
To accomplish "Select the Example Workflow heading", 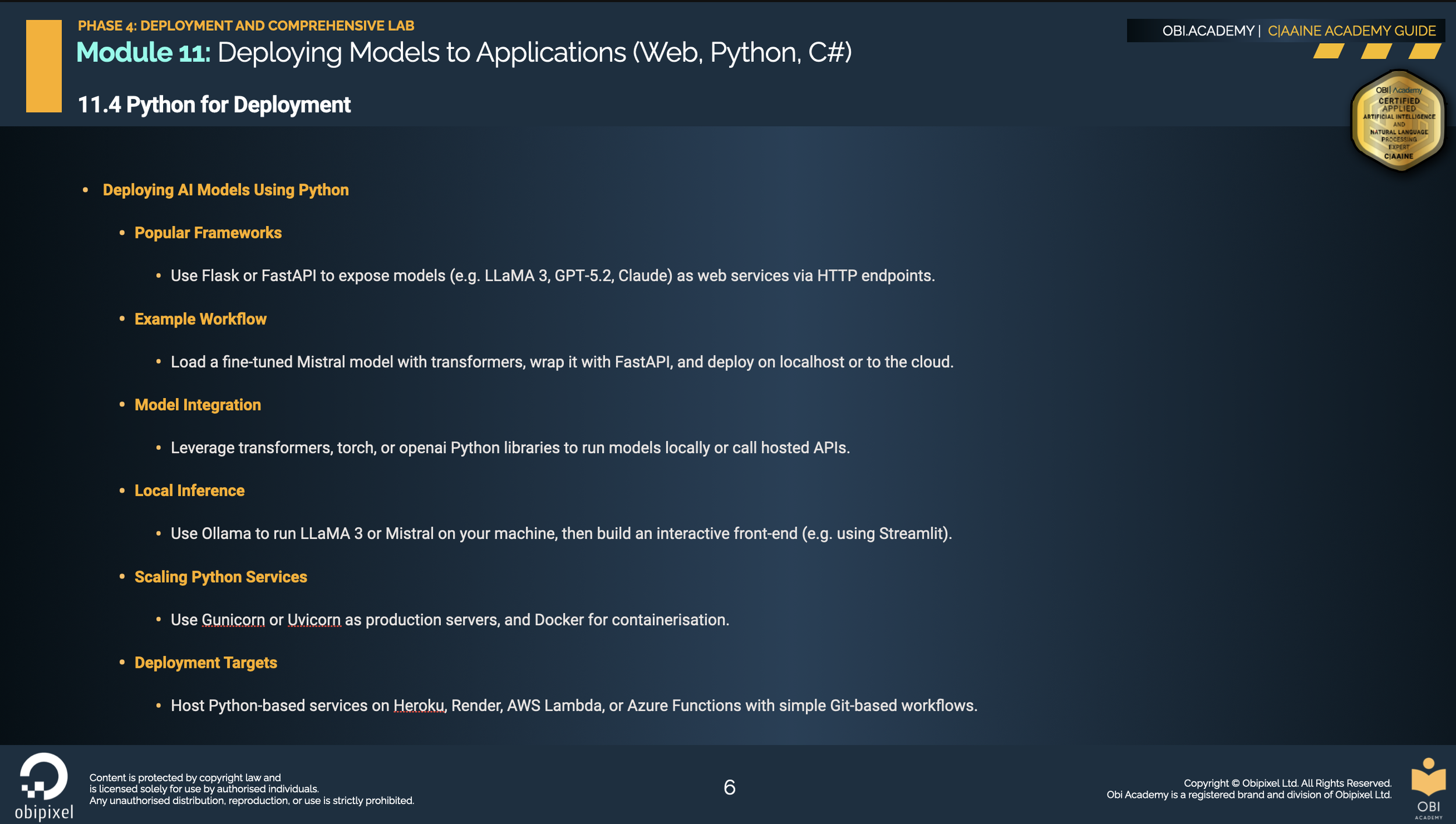I will [200, 319].
